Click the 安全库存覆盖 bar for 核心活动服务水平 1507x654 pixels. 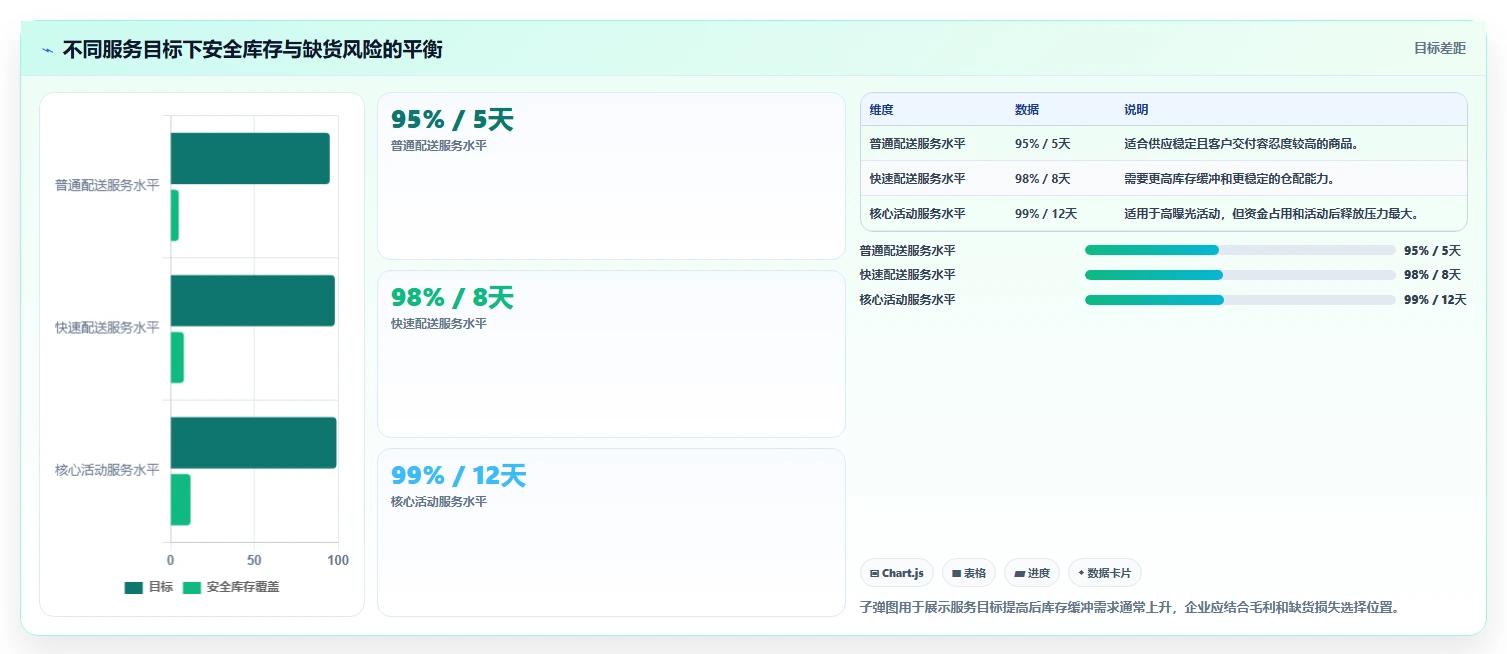click(180, 500)
